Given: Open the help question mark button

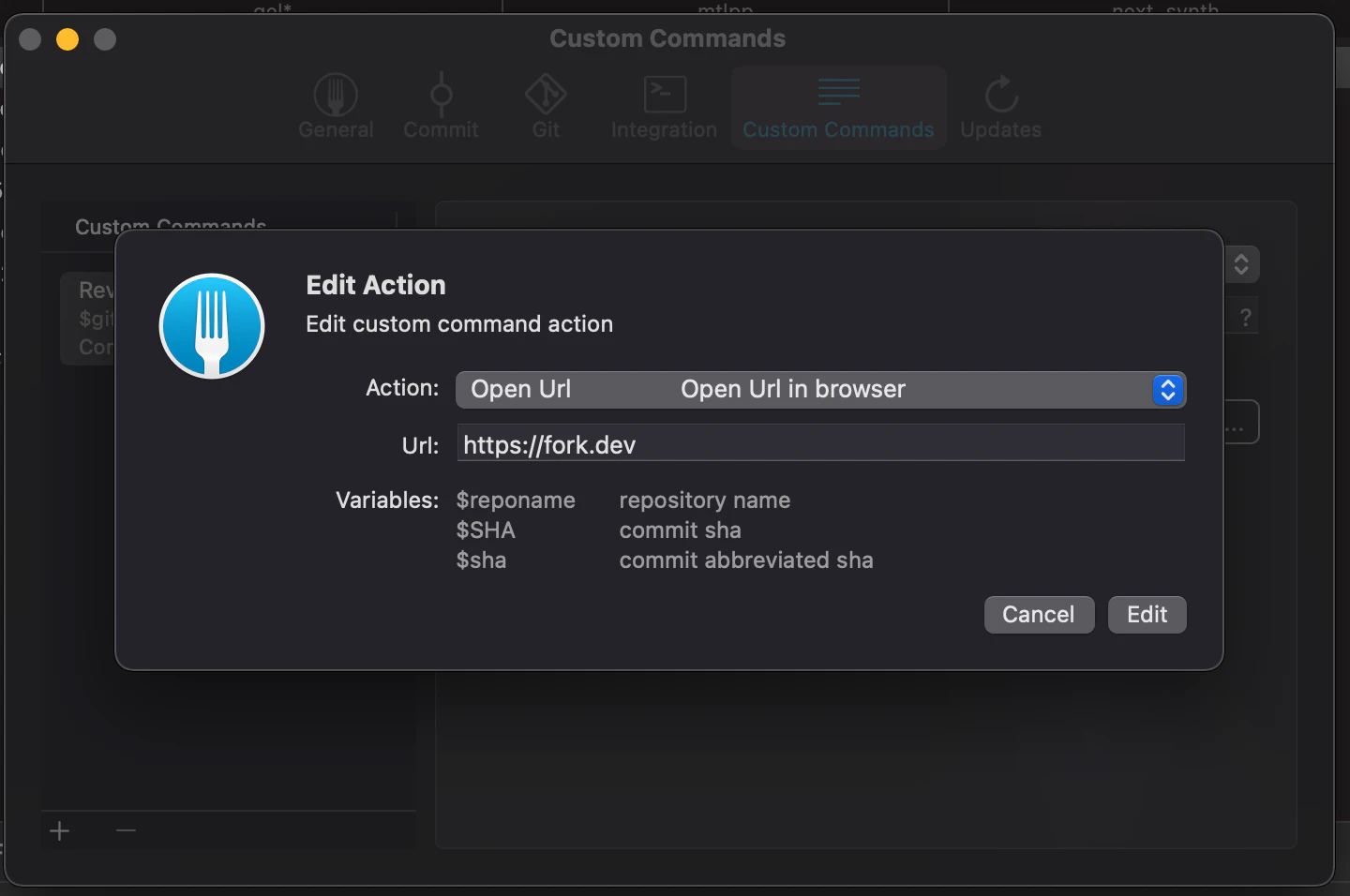Looking at the screenshot, I should tap(1244, 318).
